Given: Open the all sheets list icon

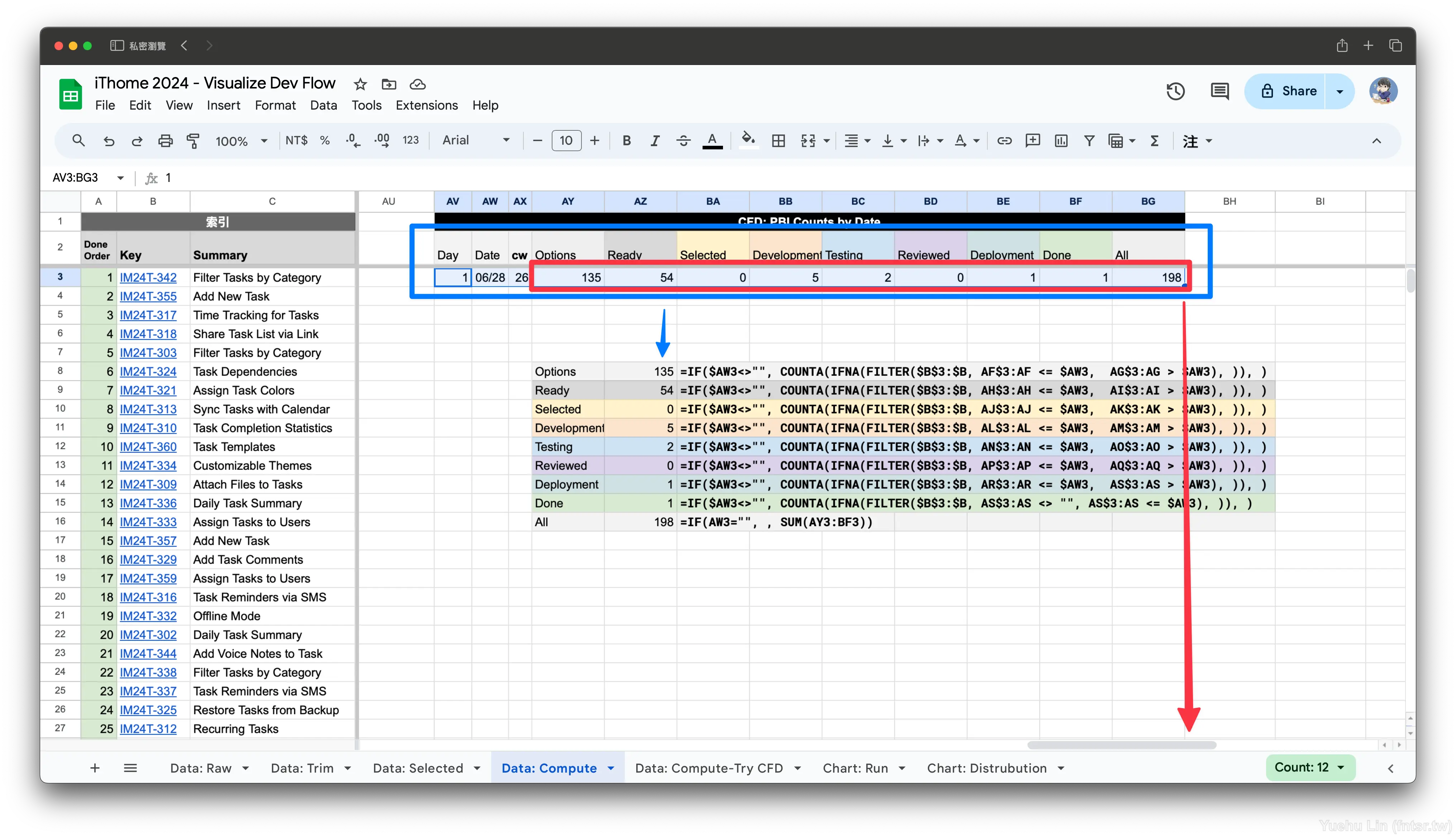Looking at the screenshot, I should 130,768.
